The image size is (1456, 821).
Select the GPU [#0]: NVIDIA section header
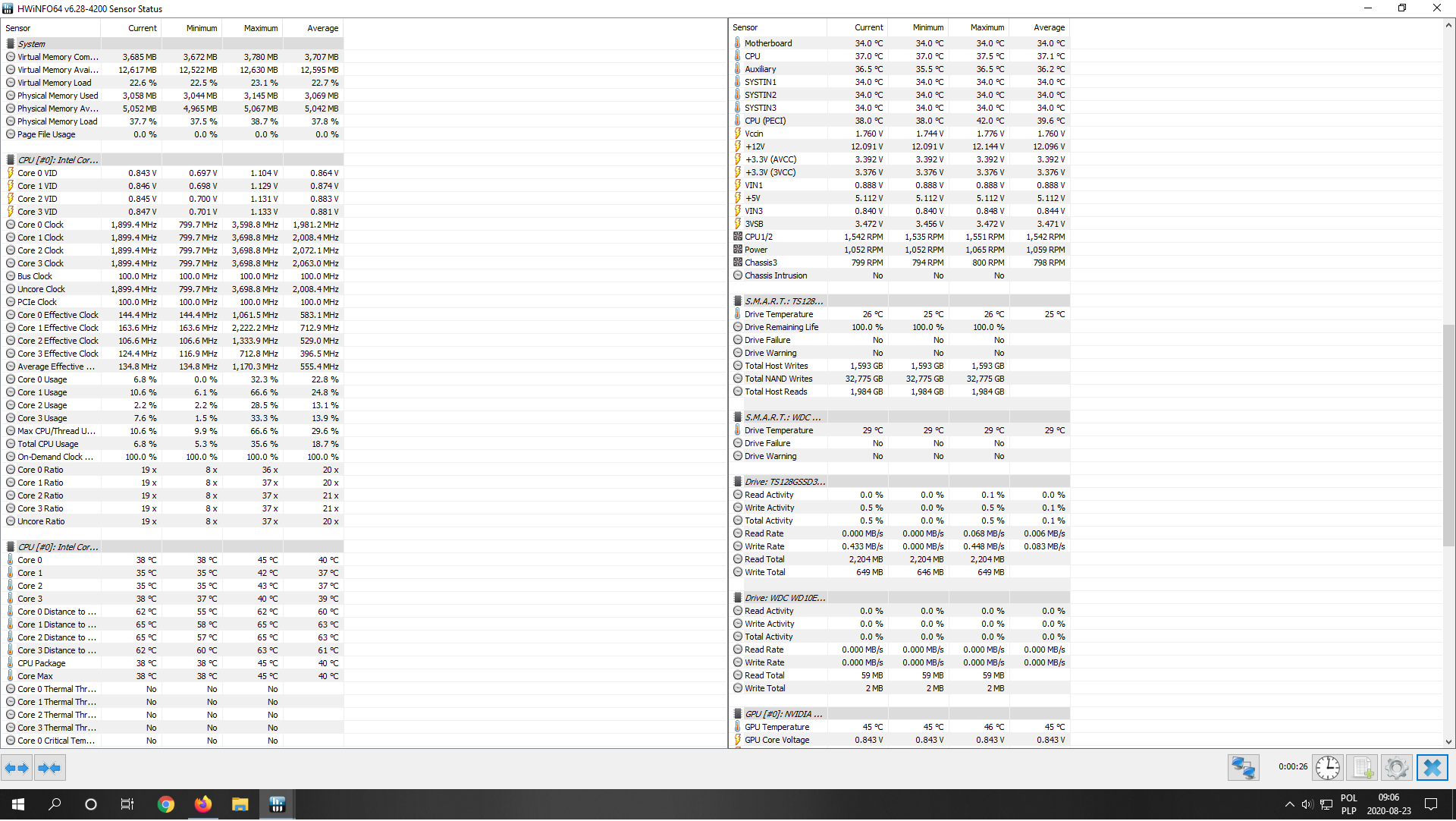[x=900, y=714]
